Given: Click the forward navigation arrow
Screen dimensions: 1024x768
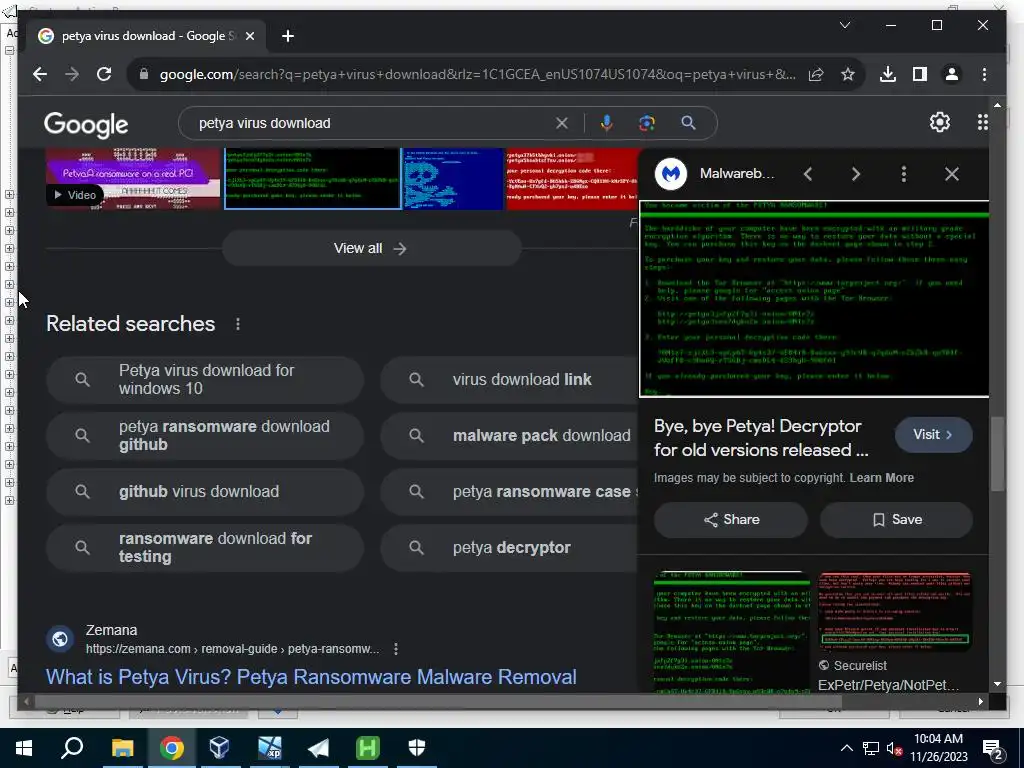Looking at the screenshot, I should 72,74.
